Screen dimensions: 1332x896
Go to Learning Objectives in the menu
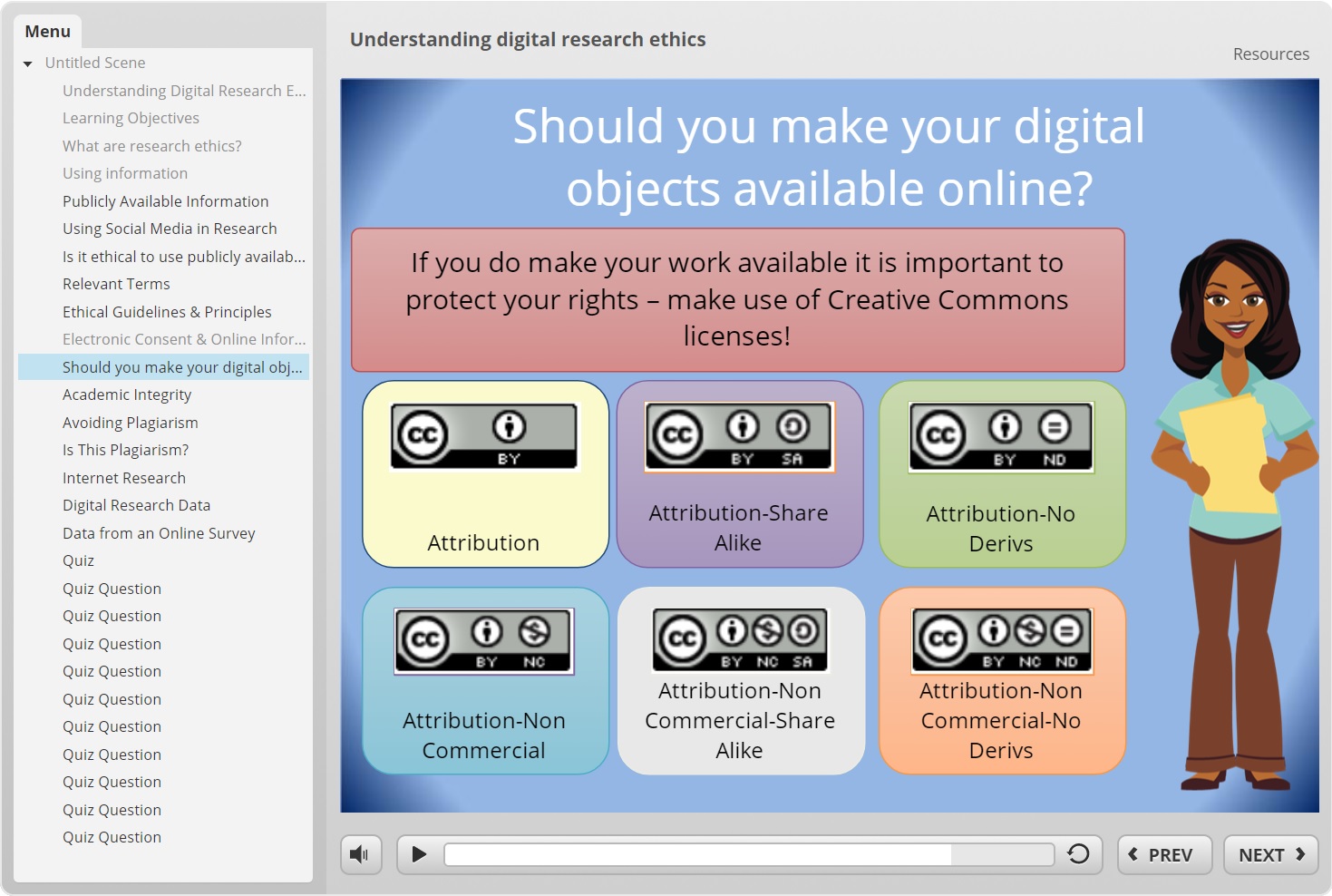pos(131,118)
